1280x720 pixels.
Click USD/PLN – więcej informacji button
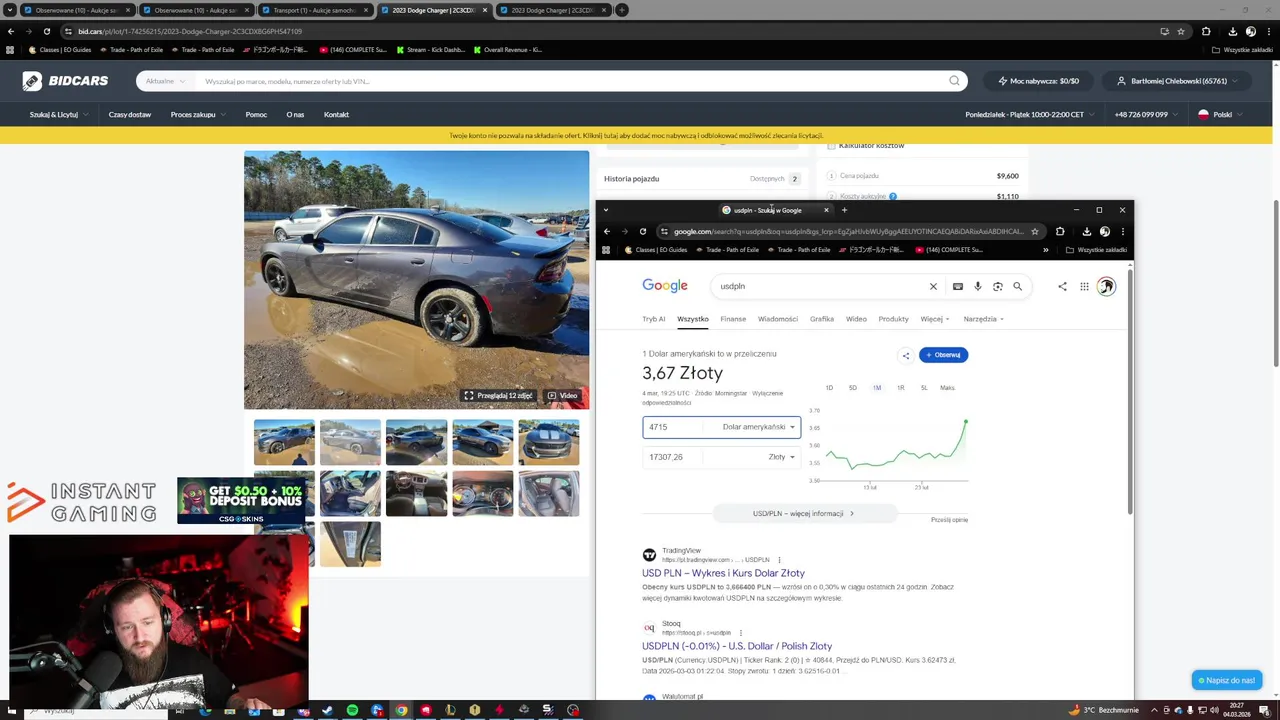tap(803, 513)
